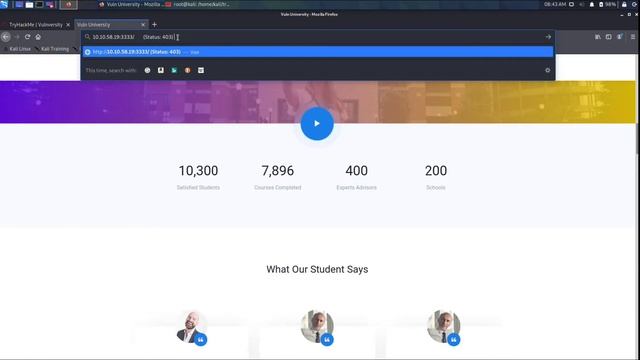Go to the browser home page
The width and height of the screenshot is (640, 360).
pos(38,37)
